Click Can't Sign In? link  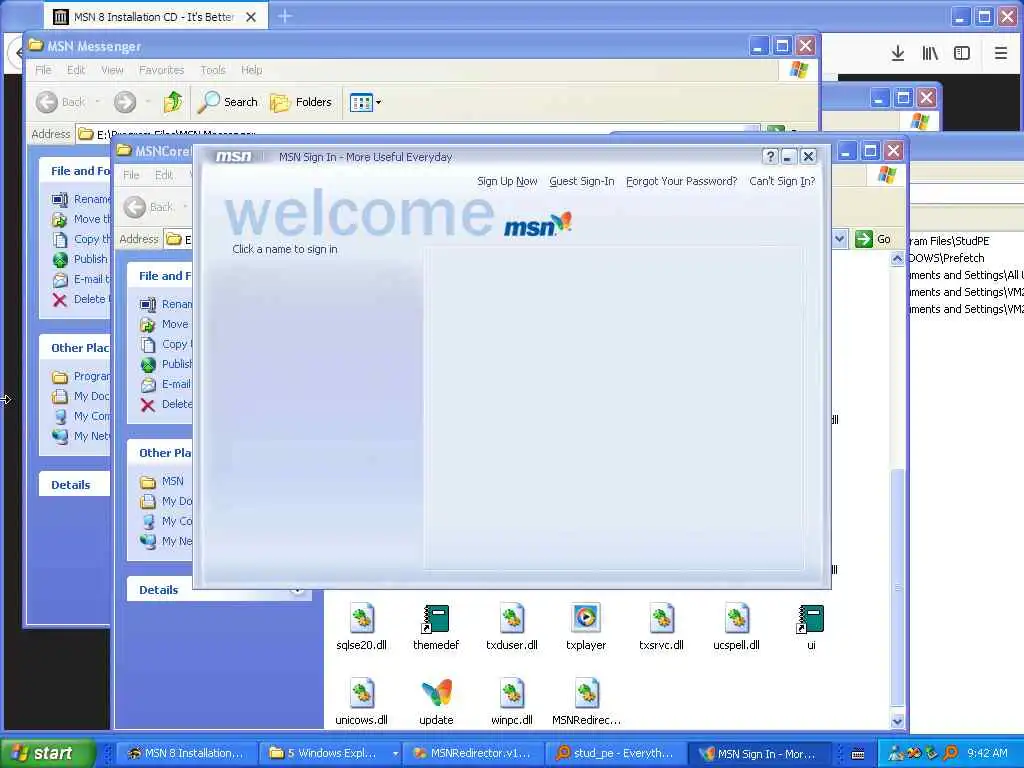pyautogui.click(x=782, y=182)
